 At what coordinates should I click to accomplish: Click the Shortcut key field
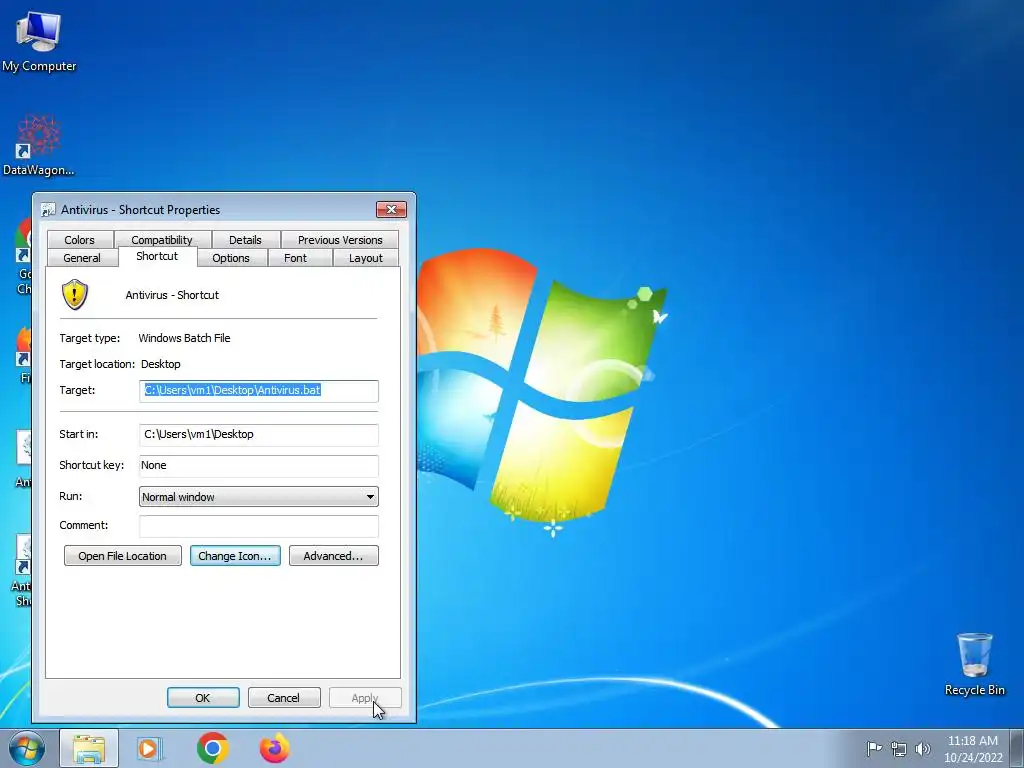[x=259, y=466]
